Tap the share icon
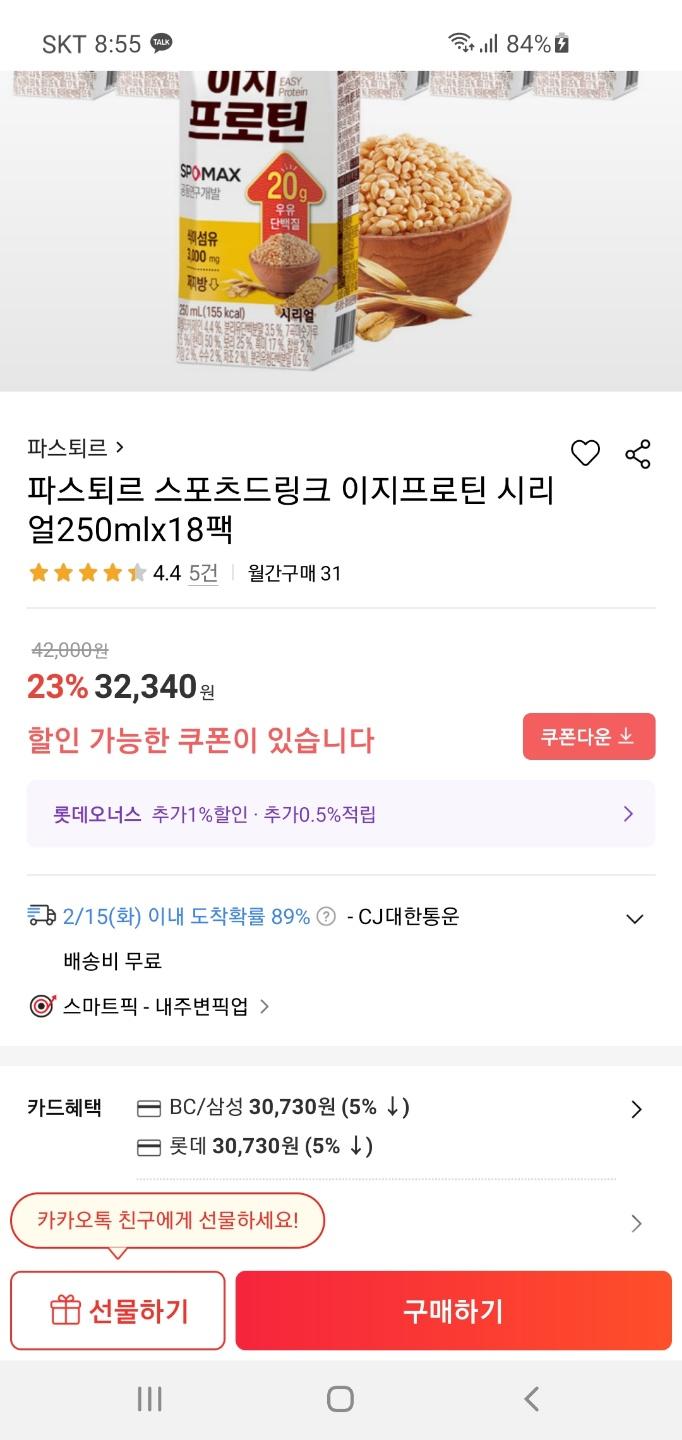Viewport: 682px width, 1440px height. [x=638, y=453]
